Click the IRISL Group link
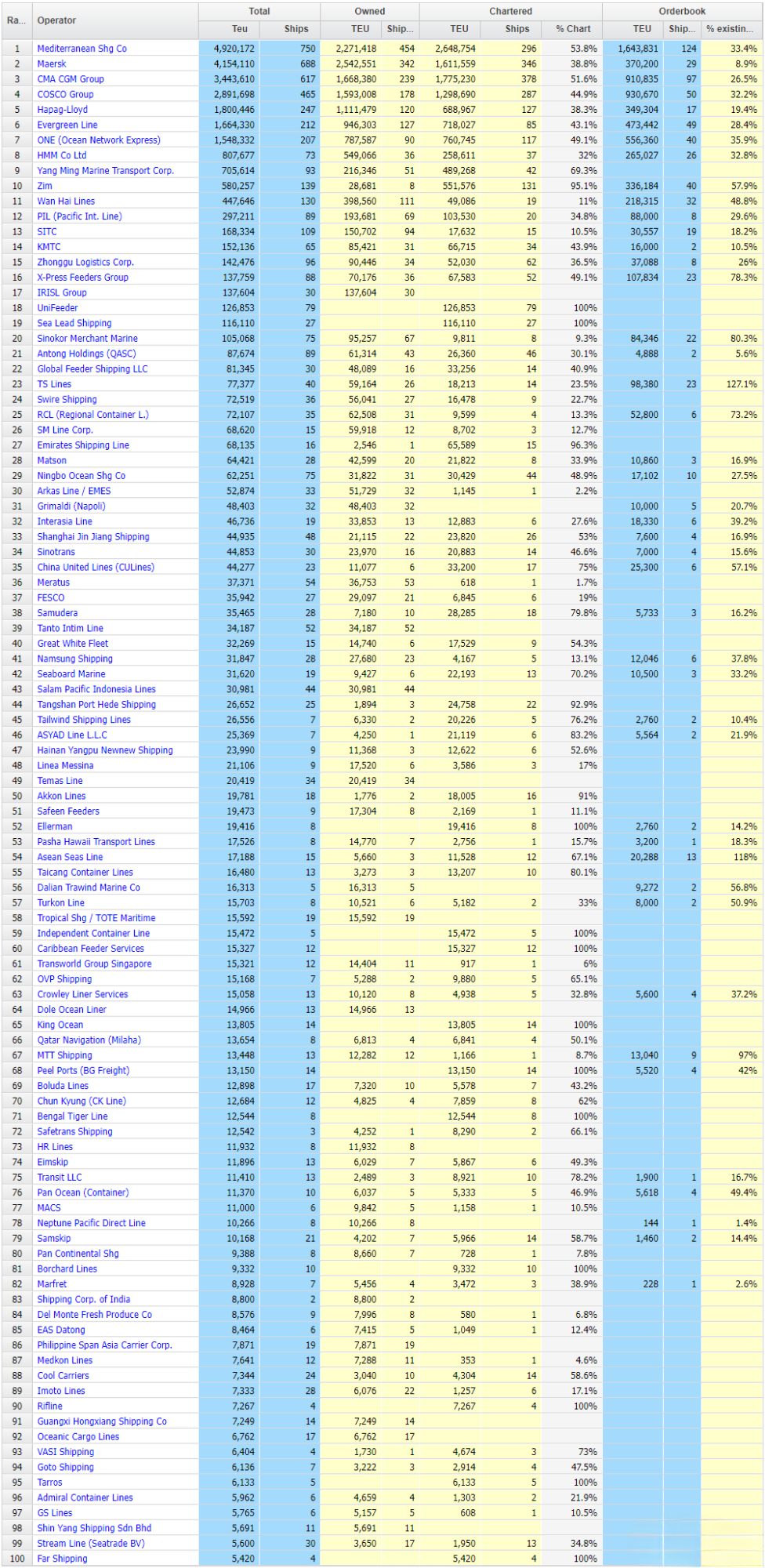Screen dimensions: 765x1568 62,293
